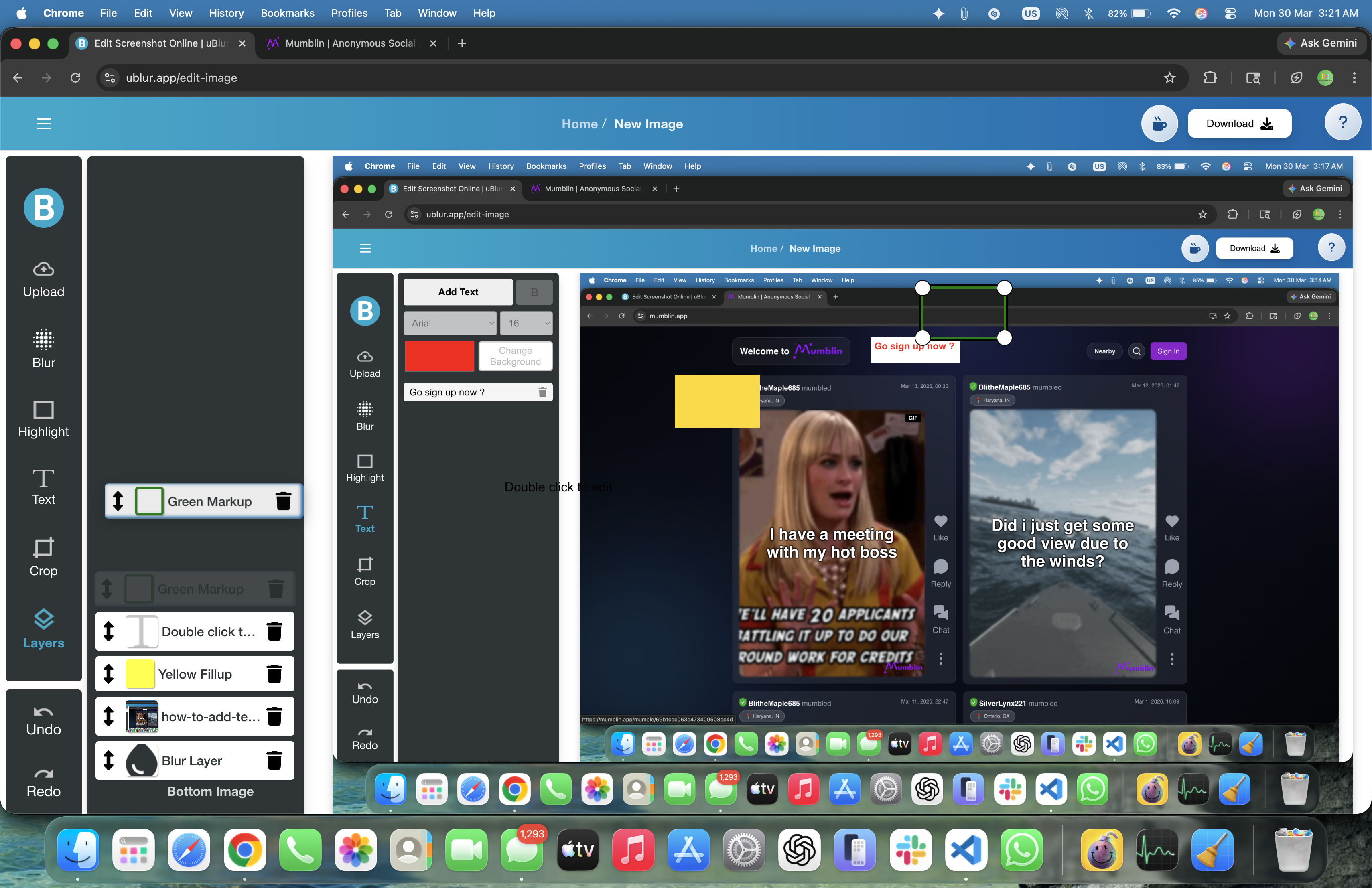The width and height of the screenshot is (1372, 888).
Task: Go back in the real Chrome toolbar
Action: [x=18, y=78]
